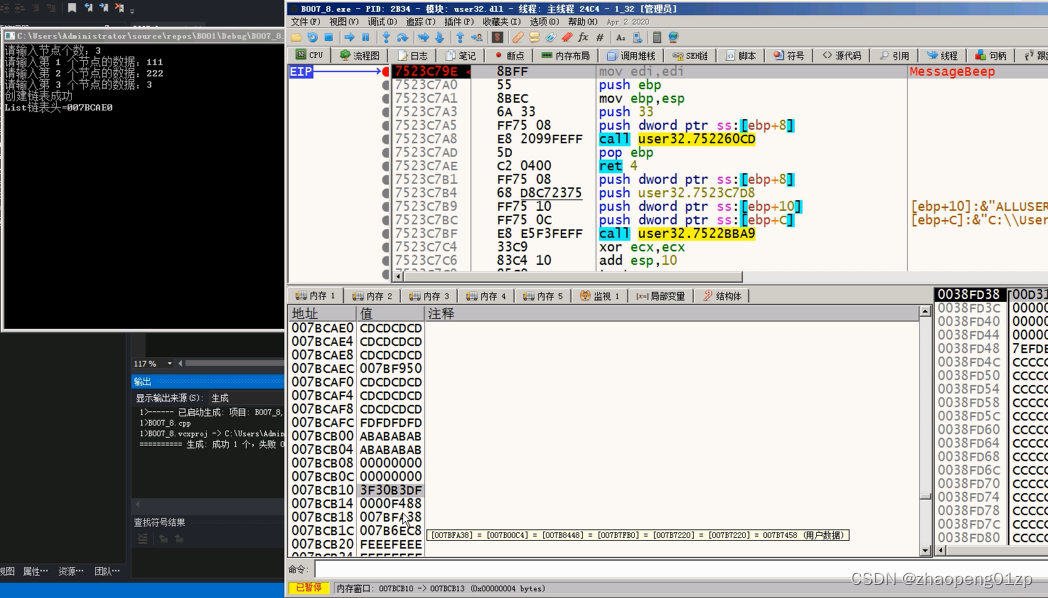This screenshot has height=598, width=1048.
Task: Open the 文件(F) menu
Action: 305,21
